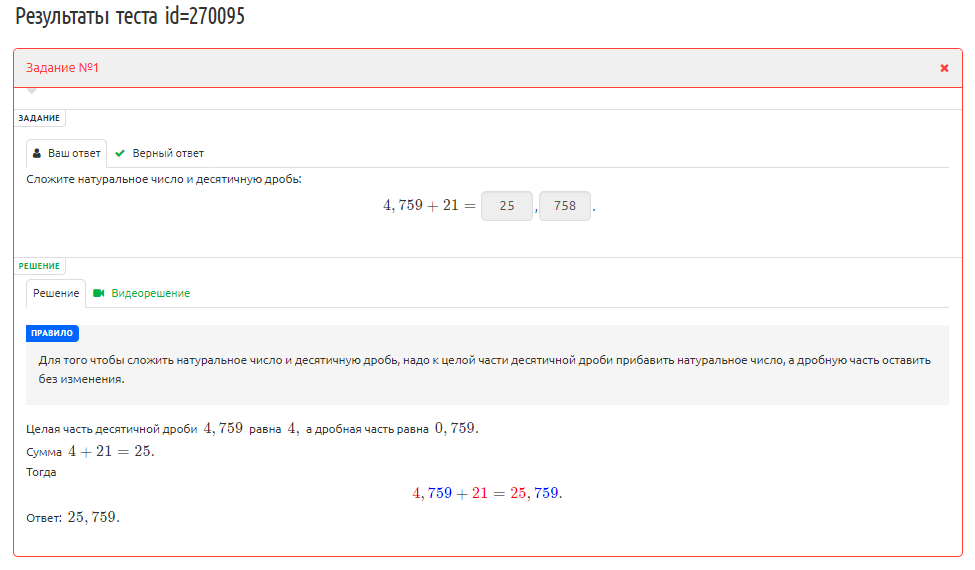Click the green checkmark icon beside Верный ответ

click(120, 153)
